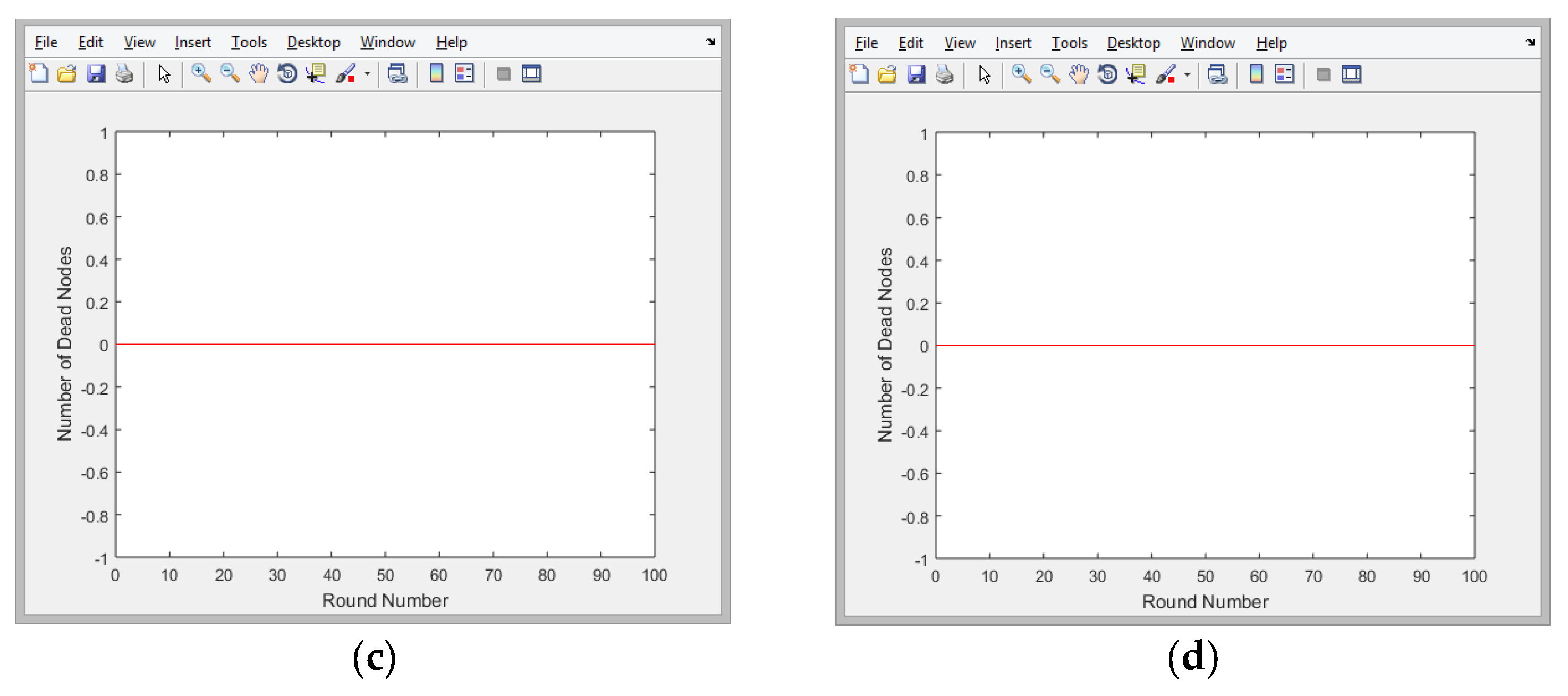Click Print Figure icon in right figure toolbar
1568x696 pixels.
[x=944, y=75]
